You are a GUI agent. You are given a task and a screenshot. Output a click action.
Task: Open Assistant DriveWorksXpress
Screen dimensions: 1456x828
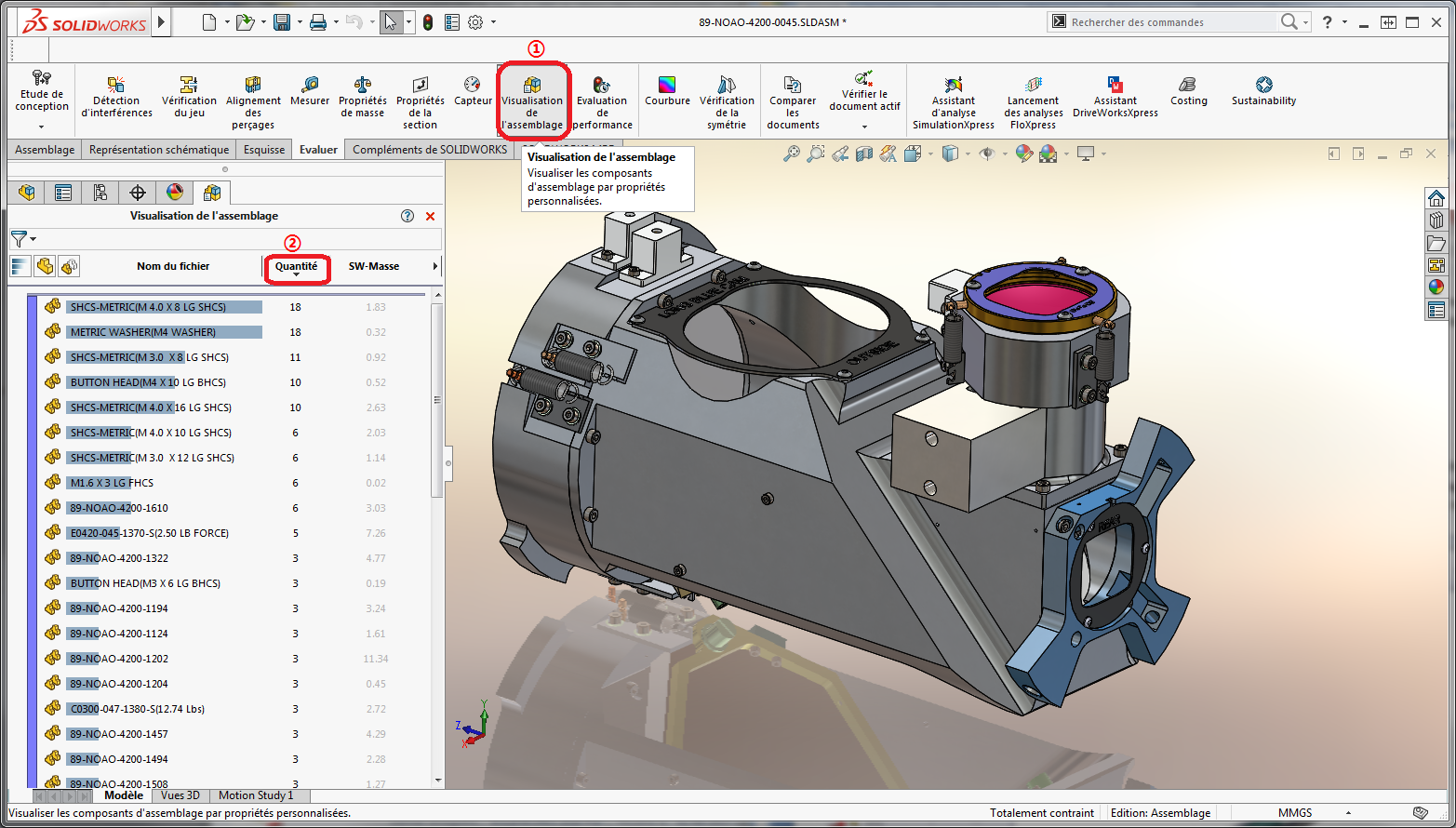pos(1115,98)
